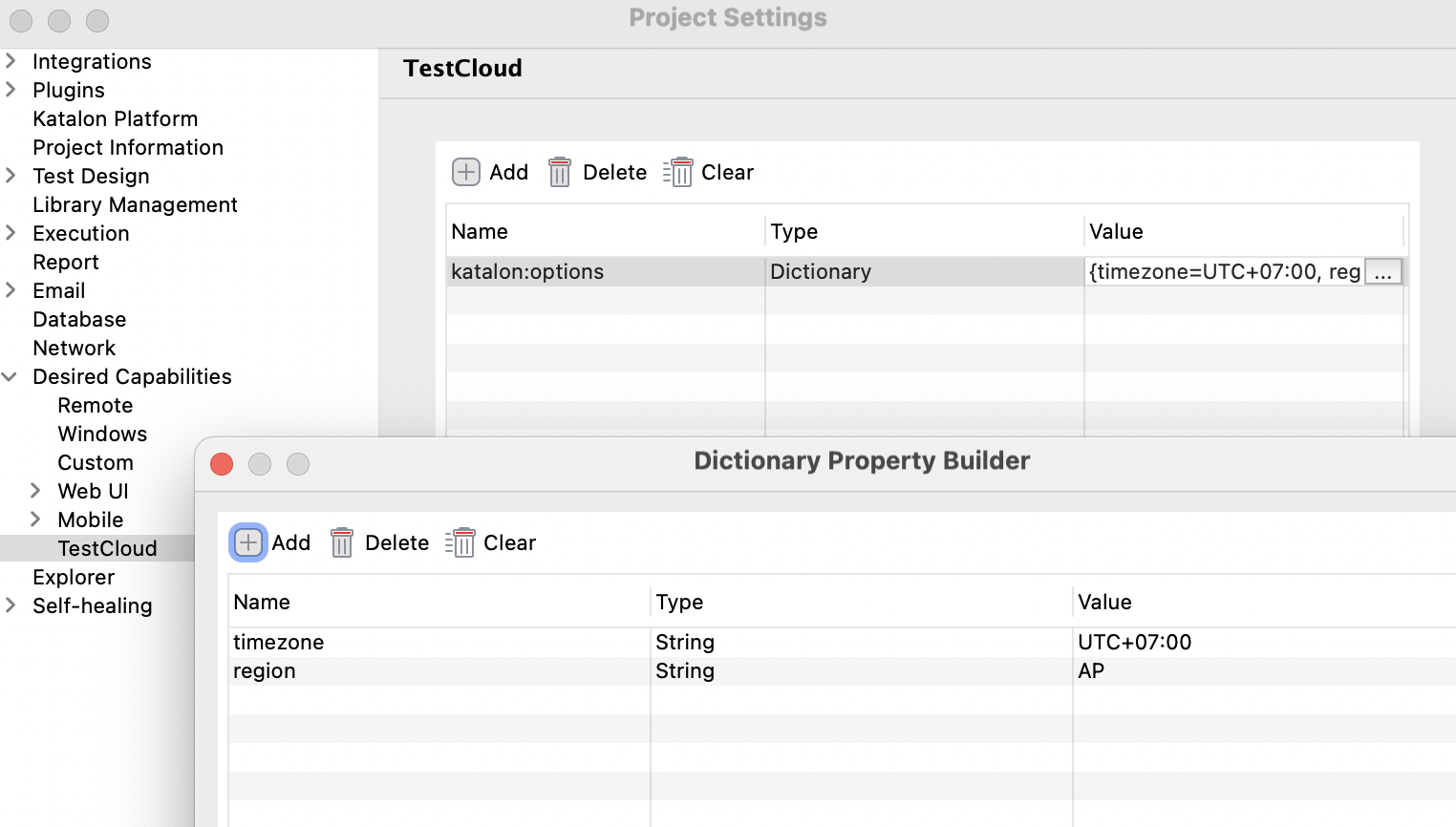Image resolution: width=1456 pixels, height=827 pixels.
Task: Click Delete label in Dictionary Property Builder
Action: coord(396,542)
